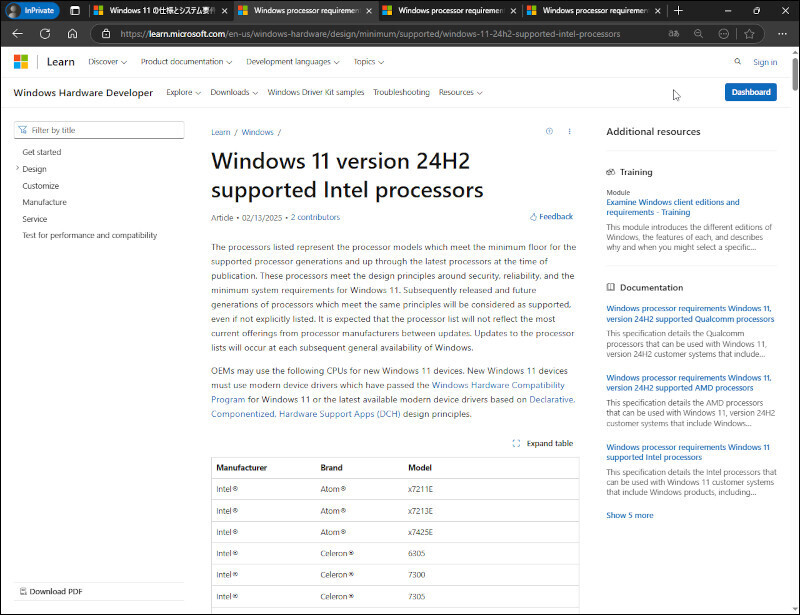This screenshot has height=615, width=800.
Task: Reload the page with the refresh icon
Action: point(45,34)
